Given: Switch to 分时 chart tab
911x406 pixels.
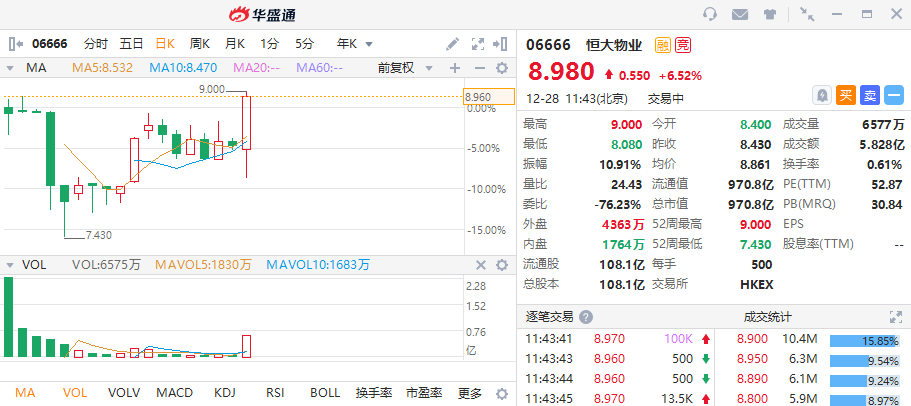Looking at the screenshot, I should click(x=96, y=44).
